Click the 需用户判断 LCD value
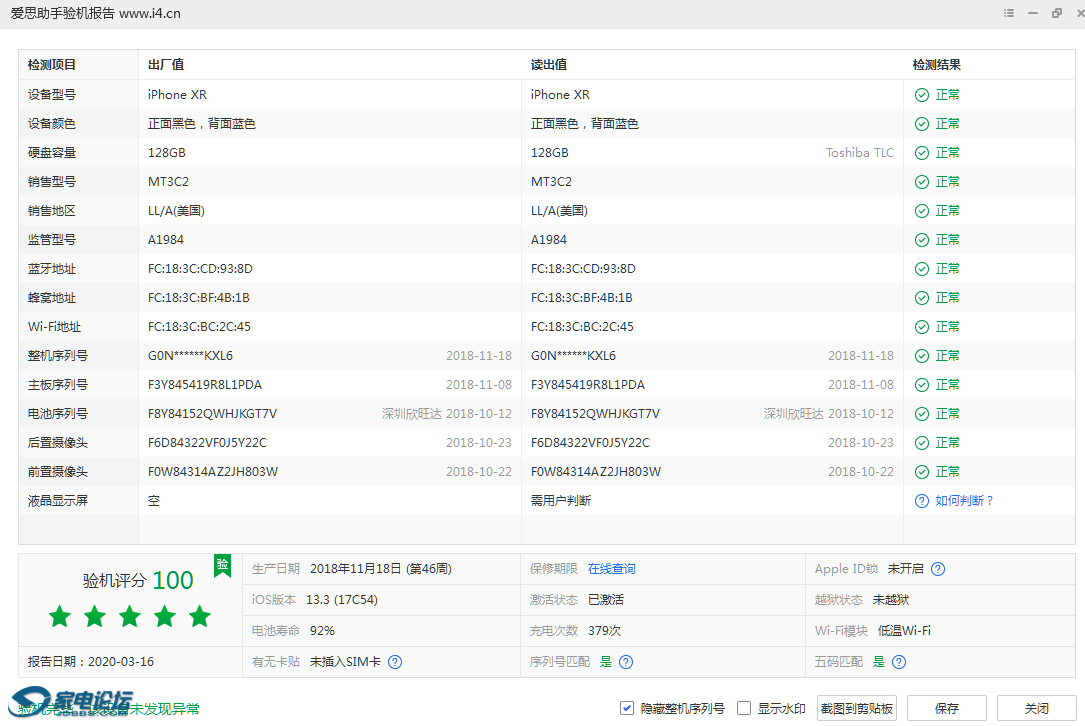Viewport: 1085px width, 726px height. click(x=560, y=501)
